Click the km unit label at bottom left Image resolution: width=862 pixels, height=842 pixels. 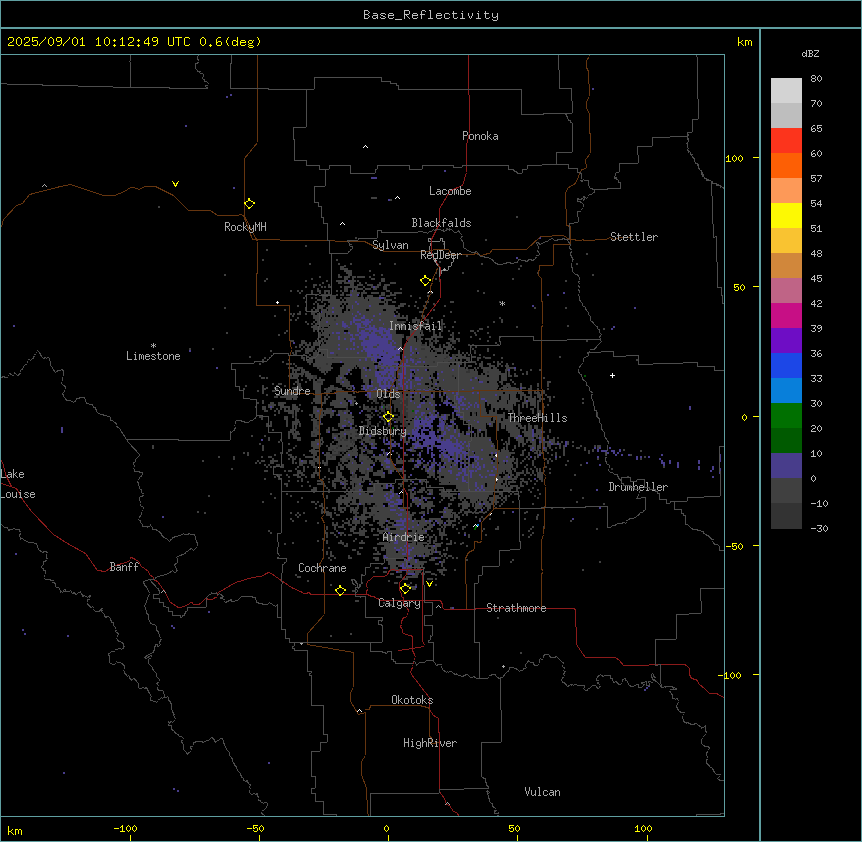coord(15,830)
